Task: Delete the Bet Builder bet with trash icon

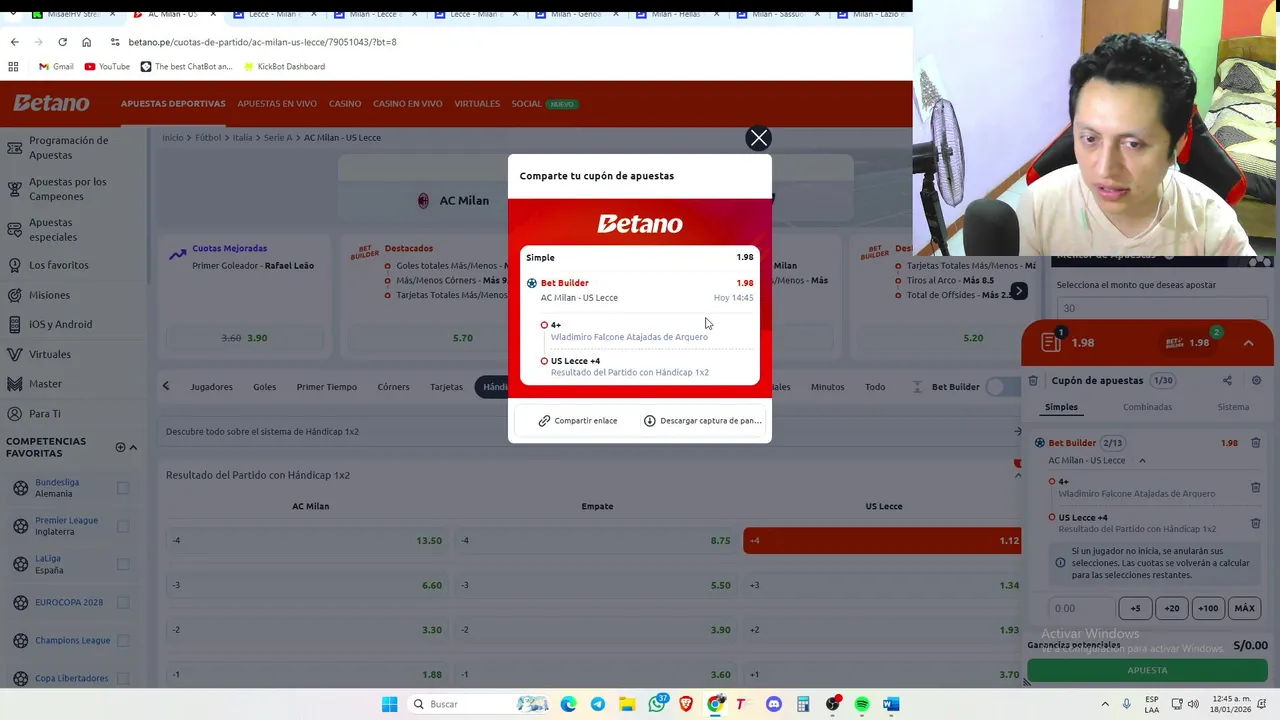Action: pos(1256,443)
